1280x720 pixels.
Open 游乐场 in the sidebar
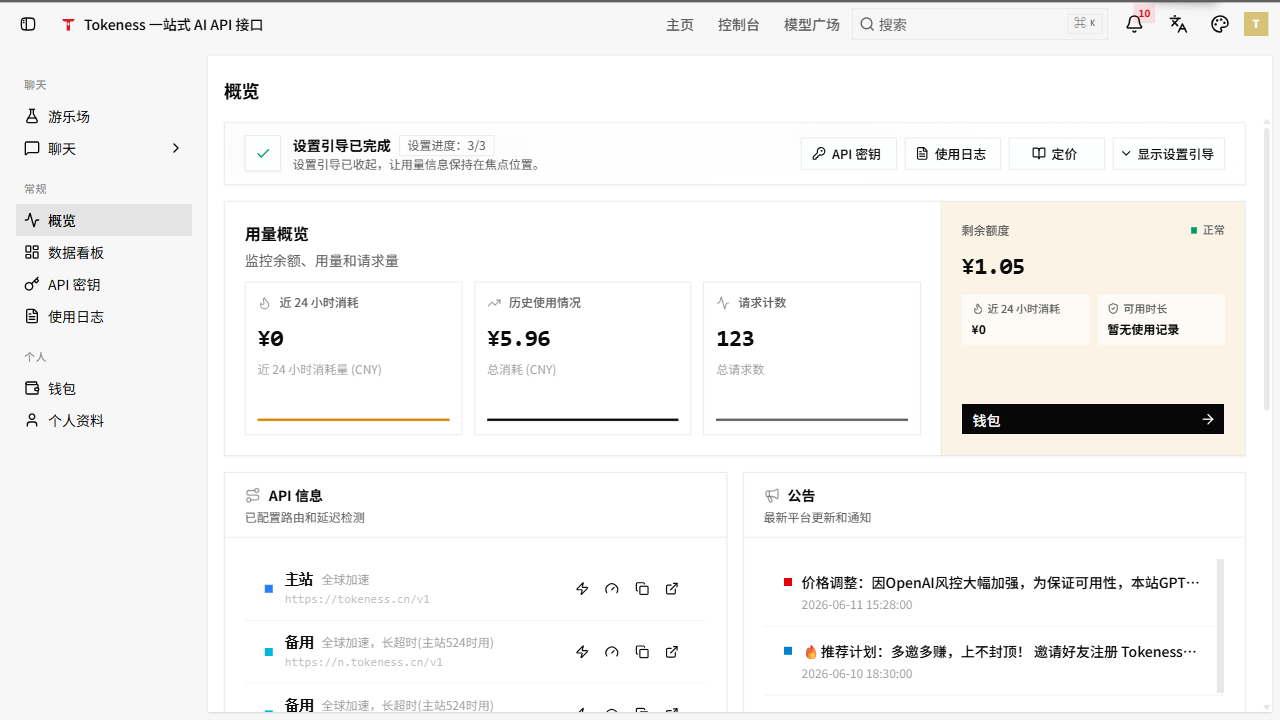[x=104, y=117]
